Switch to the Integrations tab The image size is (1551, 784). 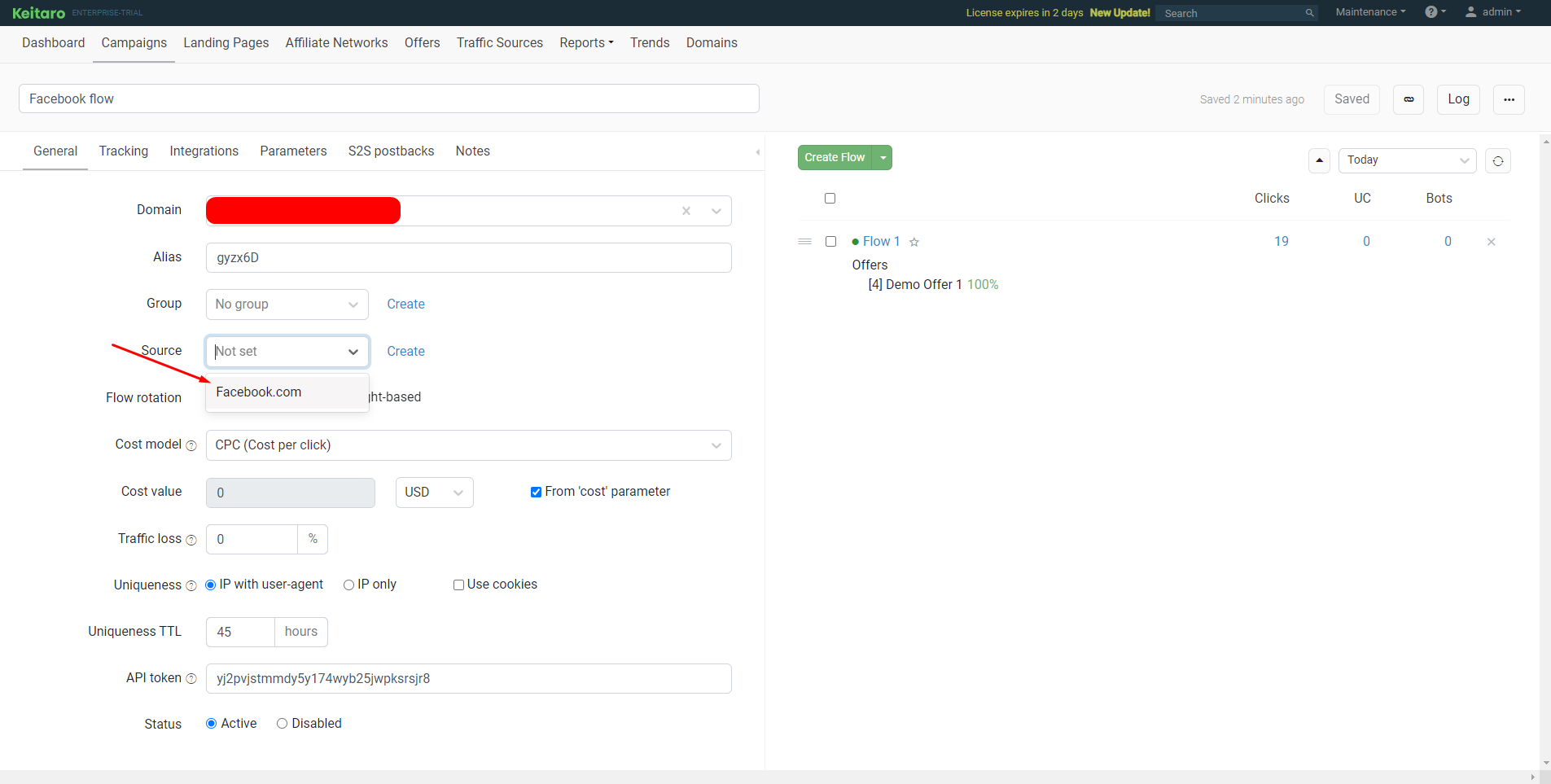[204, 151]
